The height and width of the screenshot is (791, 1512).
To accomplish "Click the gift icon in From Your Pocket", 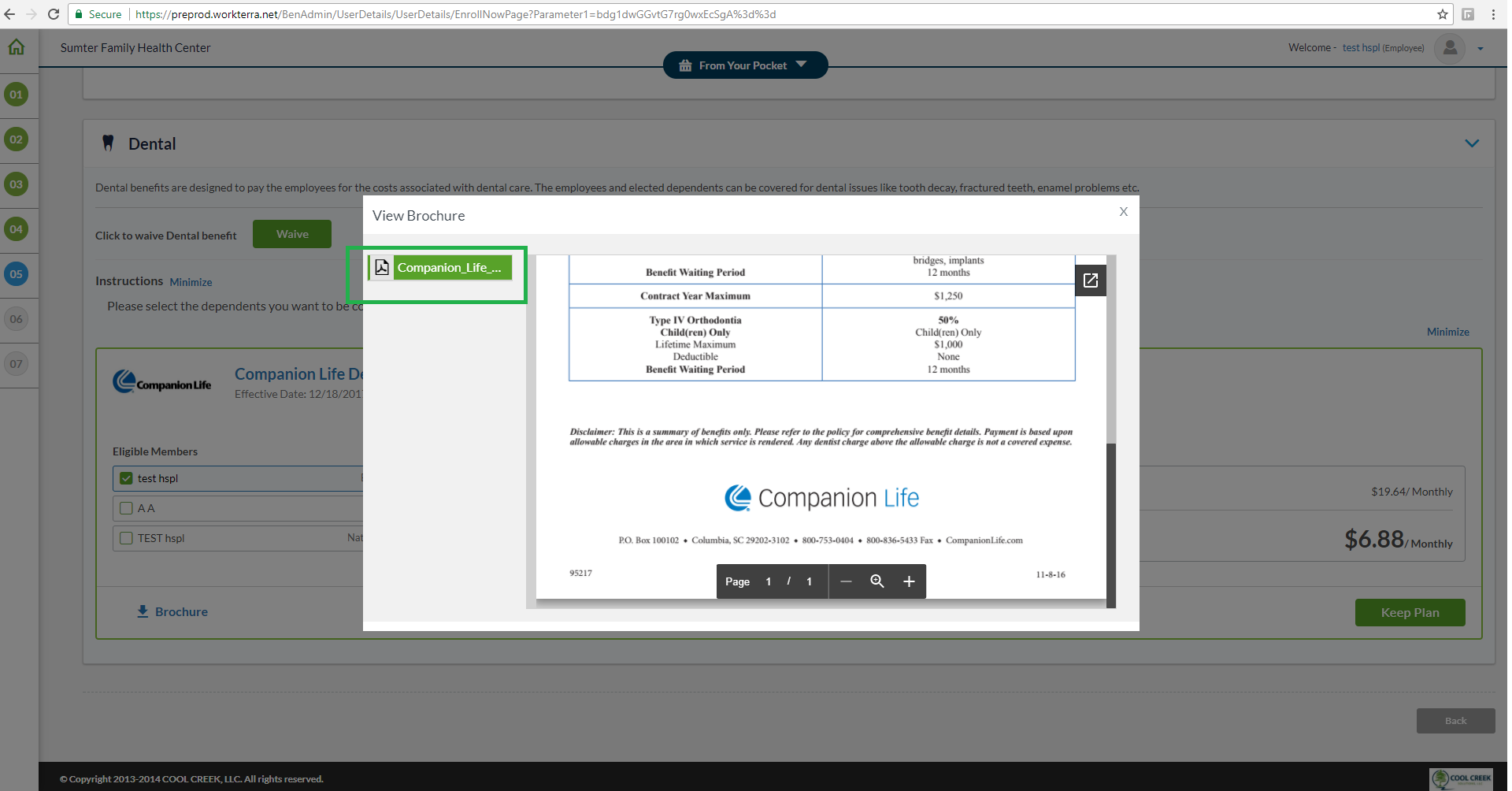I will [x=685, y=65].
